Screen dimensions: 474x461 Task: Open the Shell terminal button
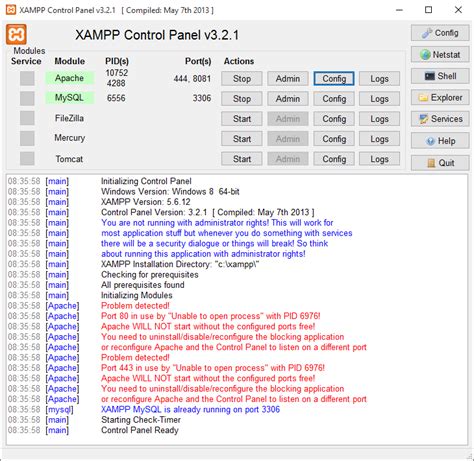[x=440, y=76]
